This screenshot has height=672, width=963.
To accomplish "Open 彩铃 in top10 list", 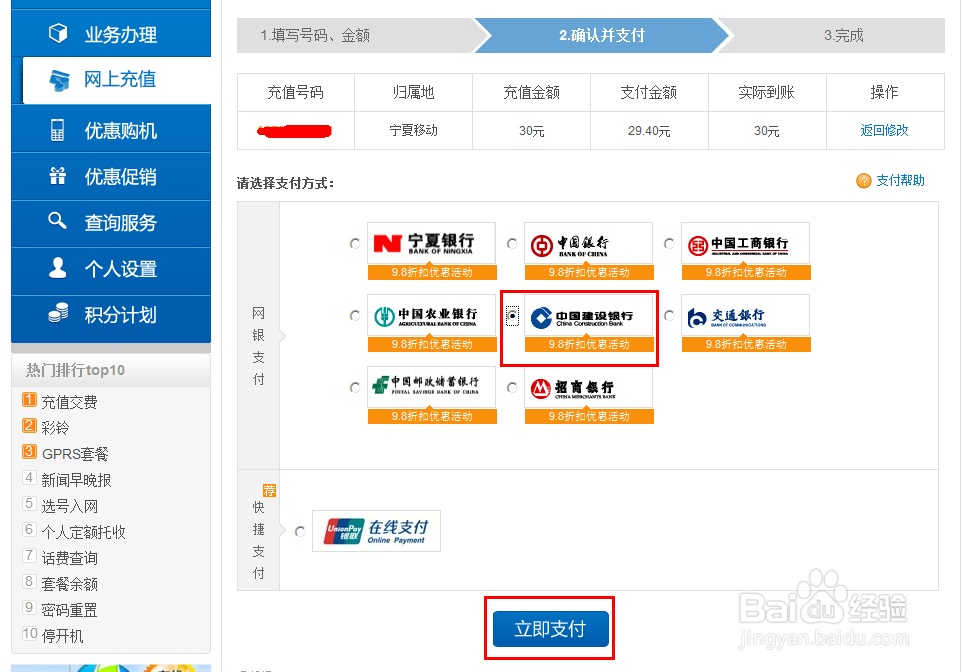I will pyautogui.click(x=55, y=428).
